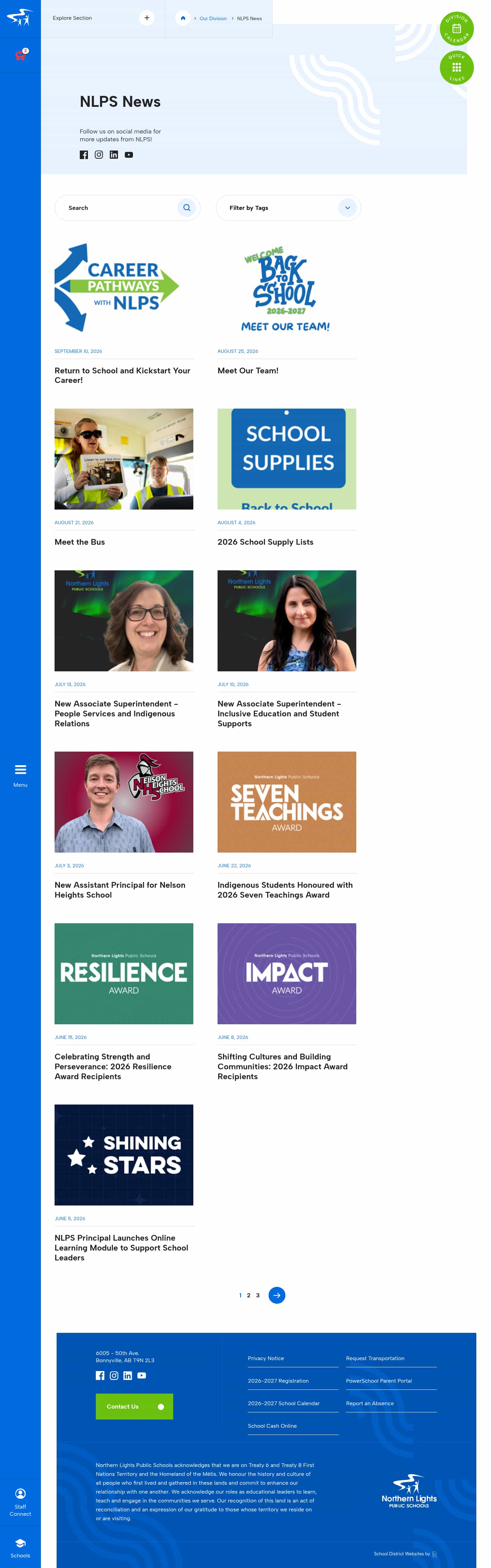Read Return to School and Kickstart Your Career
The width and height of the screenshot is (491, 1568).
[122, 375]
